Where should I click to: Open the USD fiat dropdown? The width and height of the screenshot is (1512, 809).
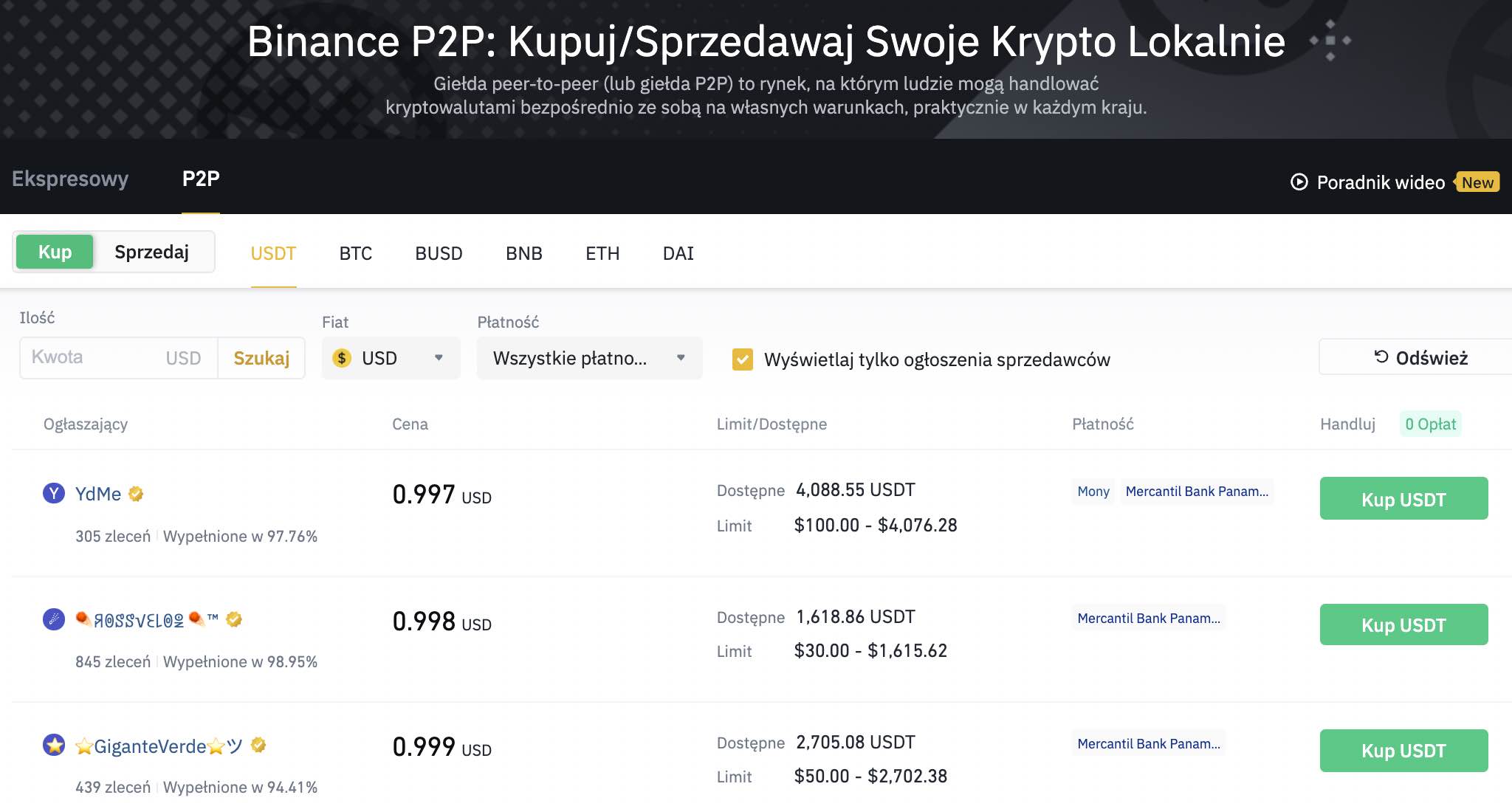click(391, 358)
